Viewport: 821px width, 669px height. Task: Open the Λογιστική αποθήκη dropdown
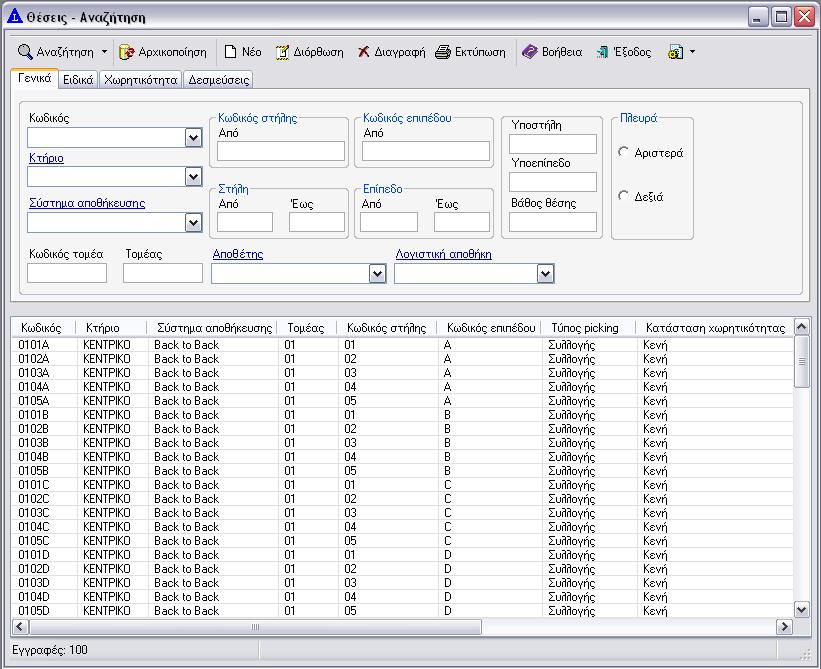(545, 274)
